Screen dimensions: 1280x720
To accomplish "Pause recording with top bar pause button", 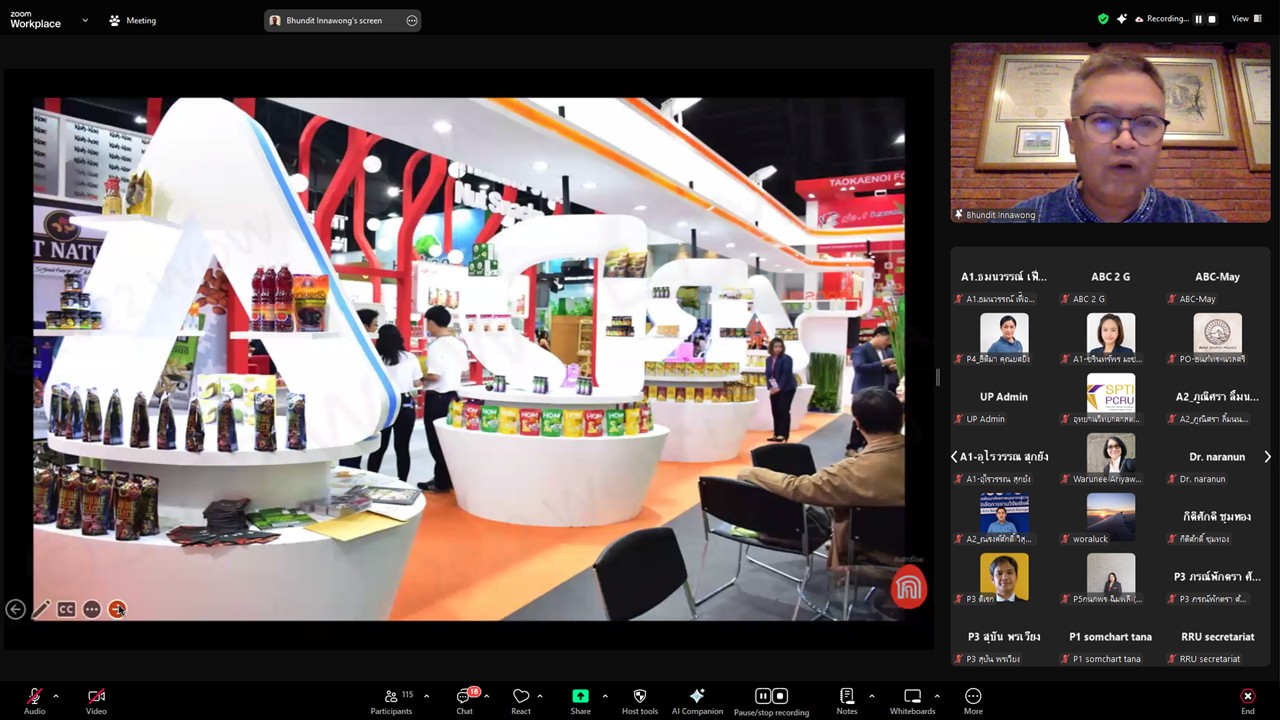I will (1198, 19).
